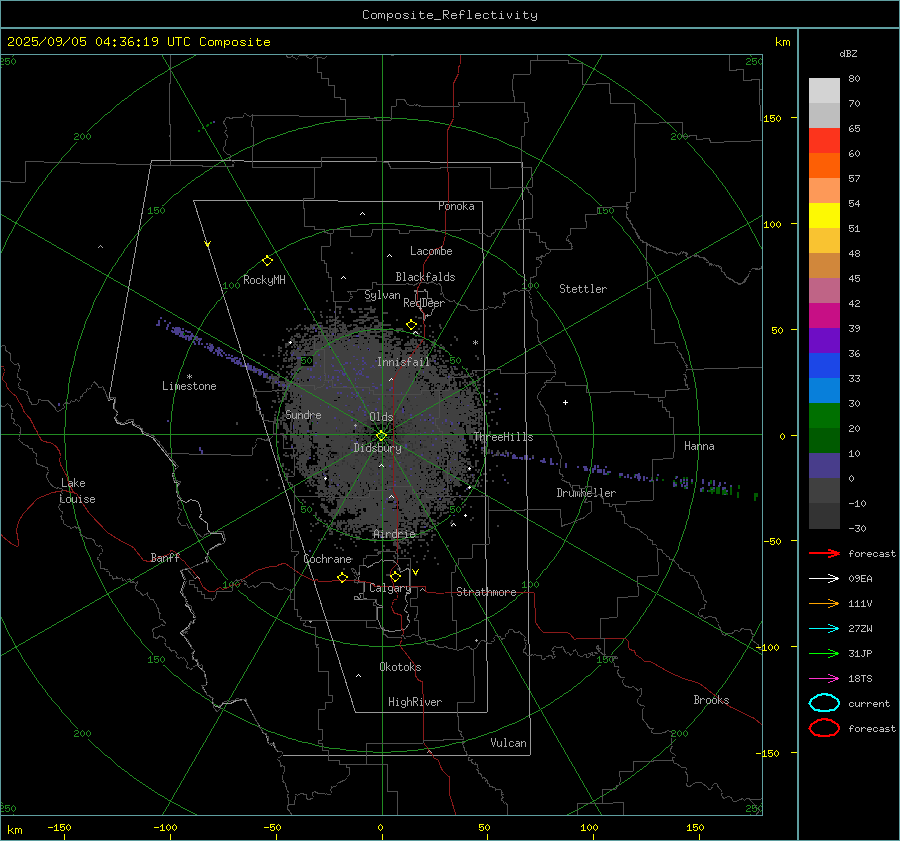
Task: Click the Banff label
Action: click(x=165, y=558)
